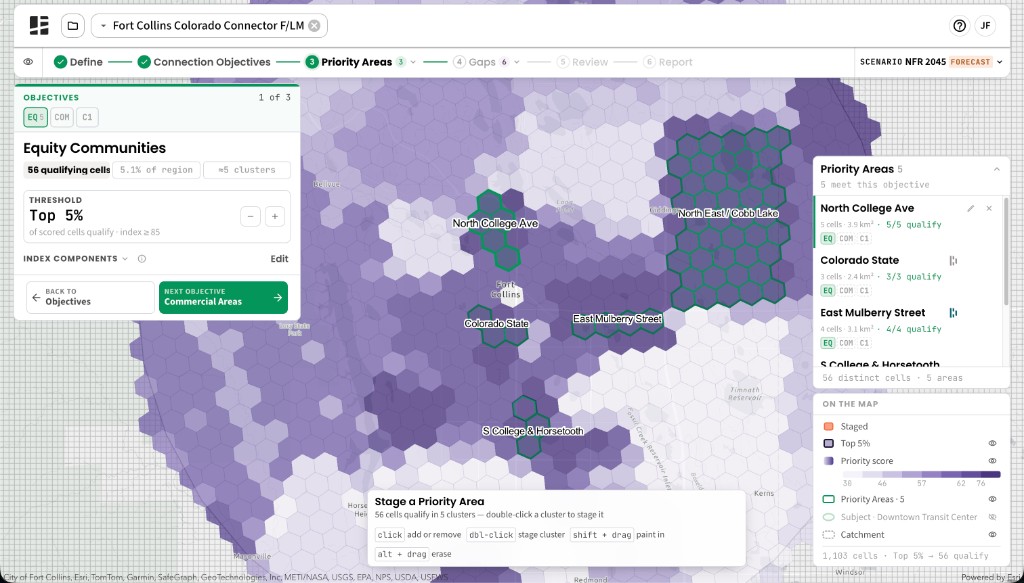Click the ≈5 clusters badge
This screenshot has height=583, width=1024.
point(247,170)
